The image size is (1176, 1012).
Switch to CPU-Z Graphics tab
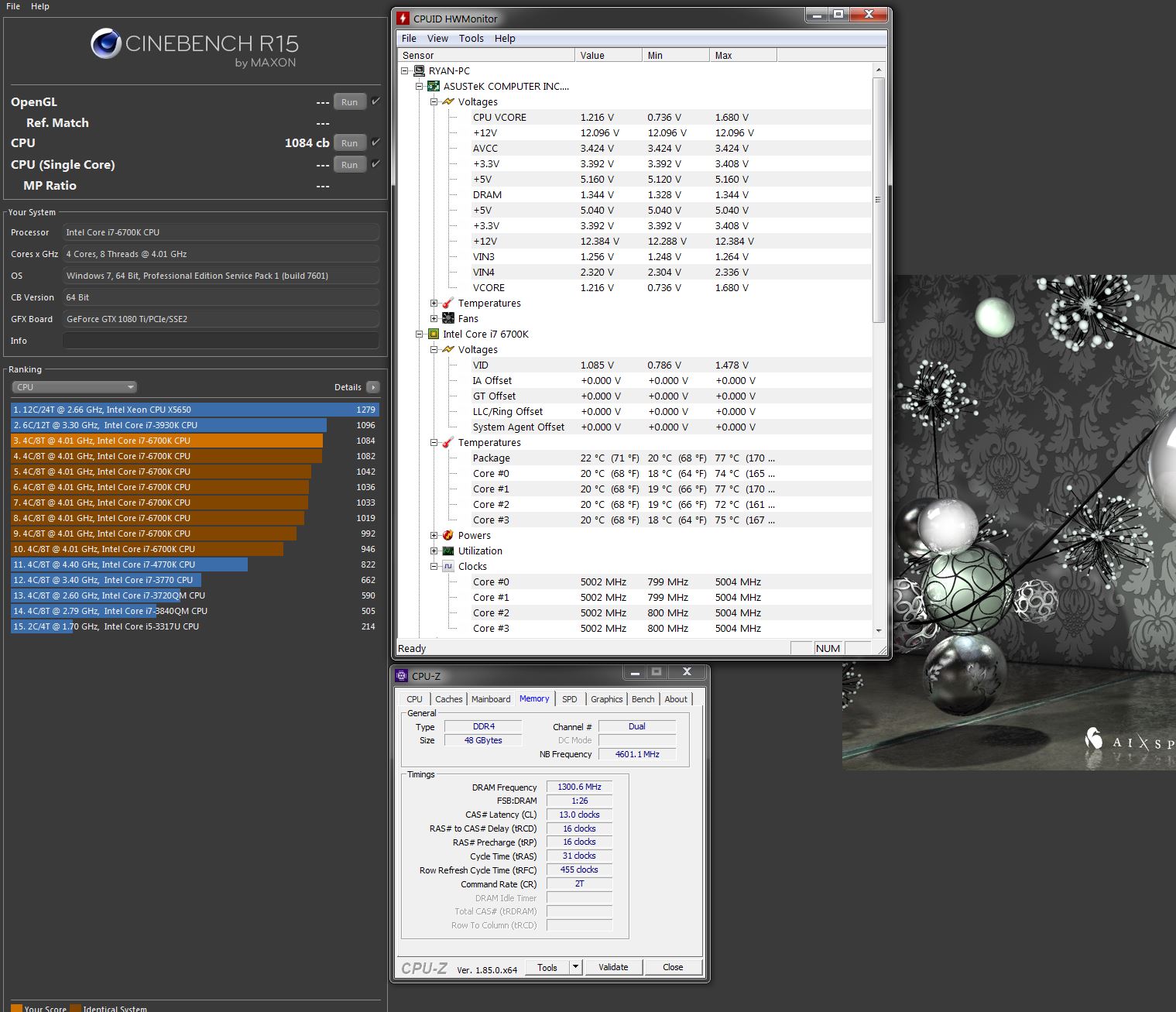[607, 699]
